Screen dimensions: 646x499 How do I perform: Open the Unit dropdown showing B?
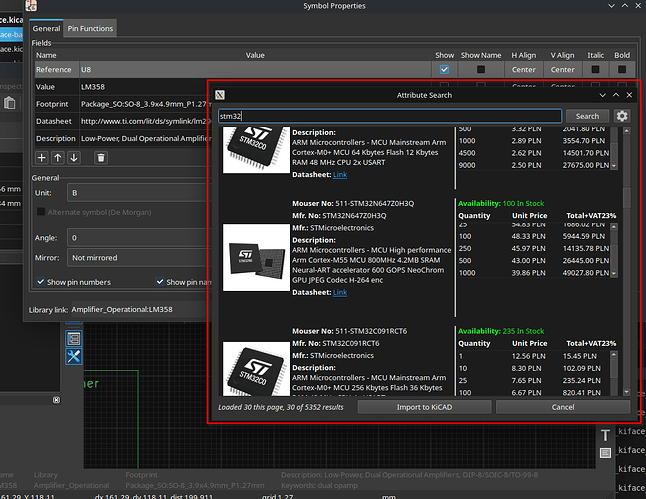[138, 193]
